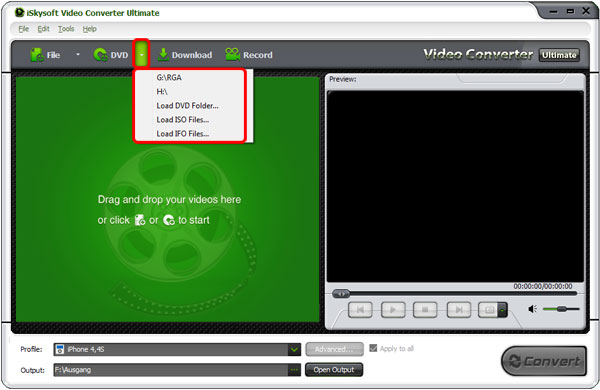This screenshot has height=390, width=600.
Task: Click the preview seek bar handle
Action: click(341, 294)
